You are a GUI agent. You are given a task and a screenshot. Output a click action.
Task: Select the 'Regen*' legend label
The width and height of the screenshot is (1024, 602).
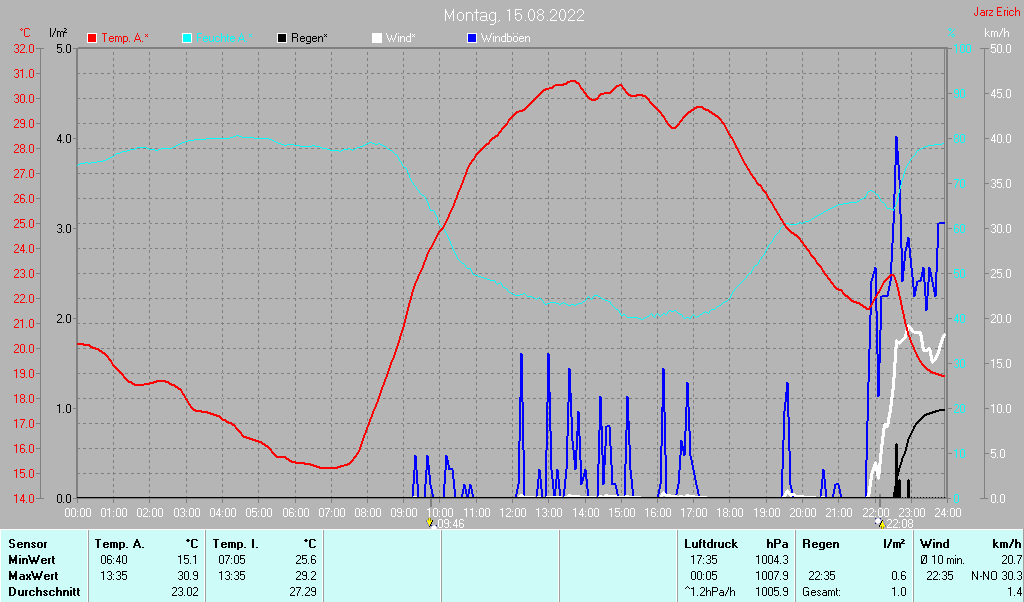(x=310, y=38)
